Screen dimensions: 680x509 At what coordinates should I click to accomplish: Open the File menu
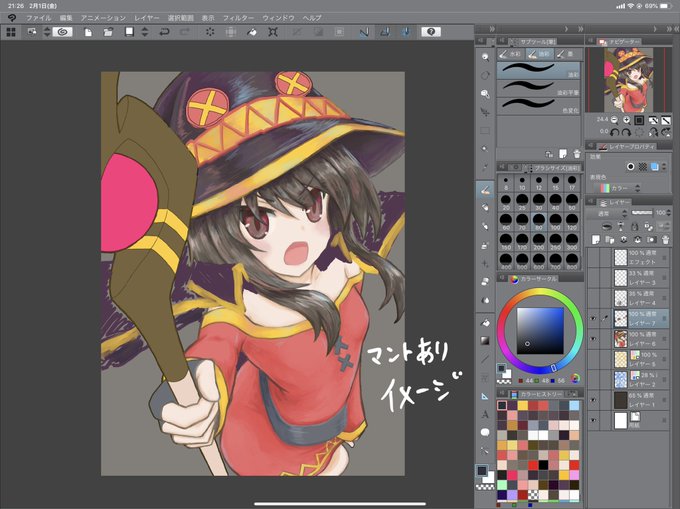39,18
